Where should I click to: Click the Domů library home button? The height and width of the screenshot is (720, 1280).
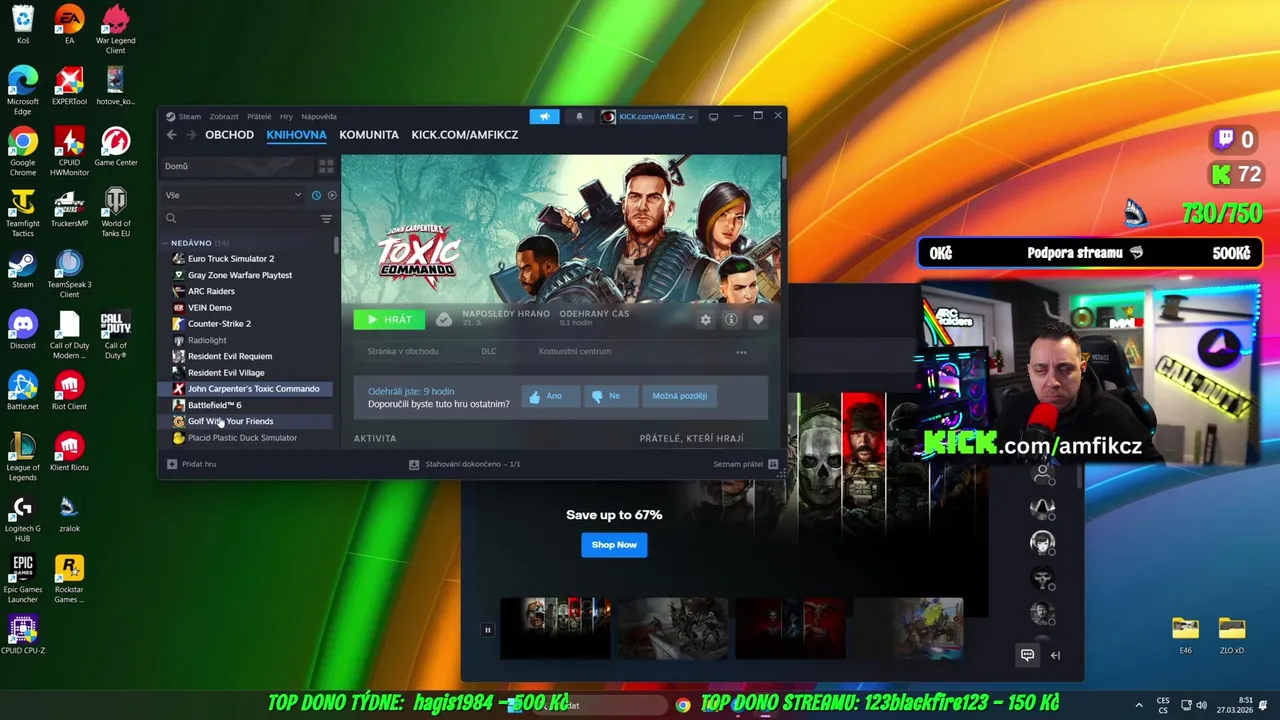tap(236, 166)
